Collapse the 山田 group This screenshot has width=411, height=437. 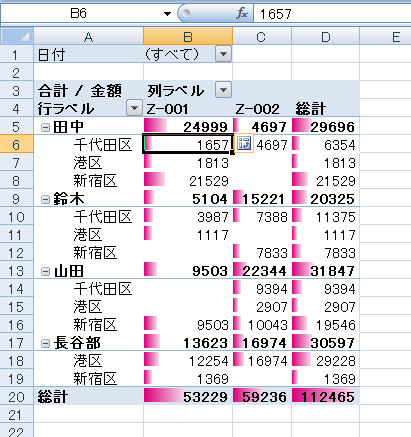(x=45, y=271)
